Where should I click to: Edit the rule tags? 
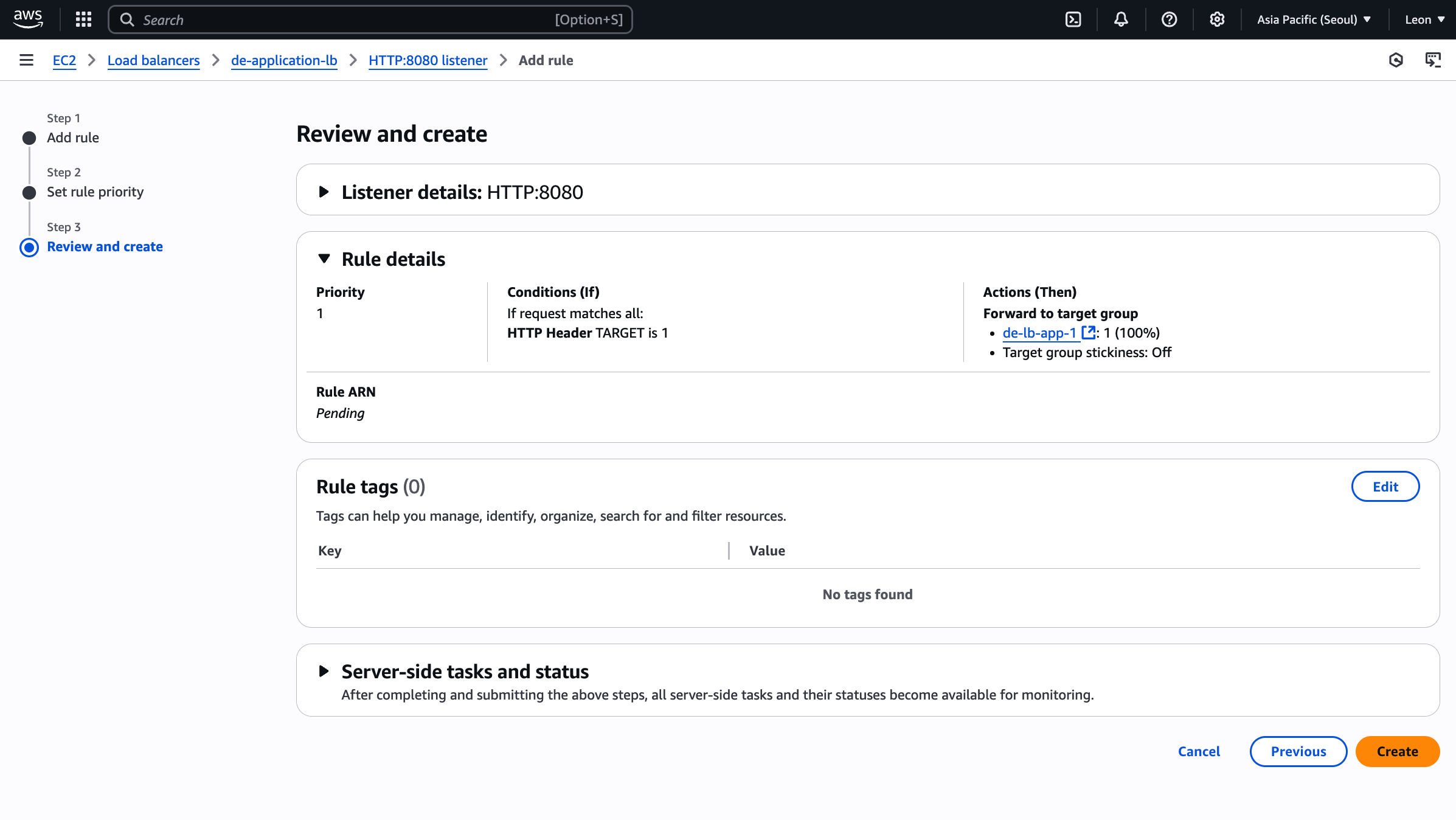[1385, 487]
